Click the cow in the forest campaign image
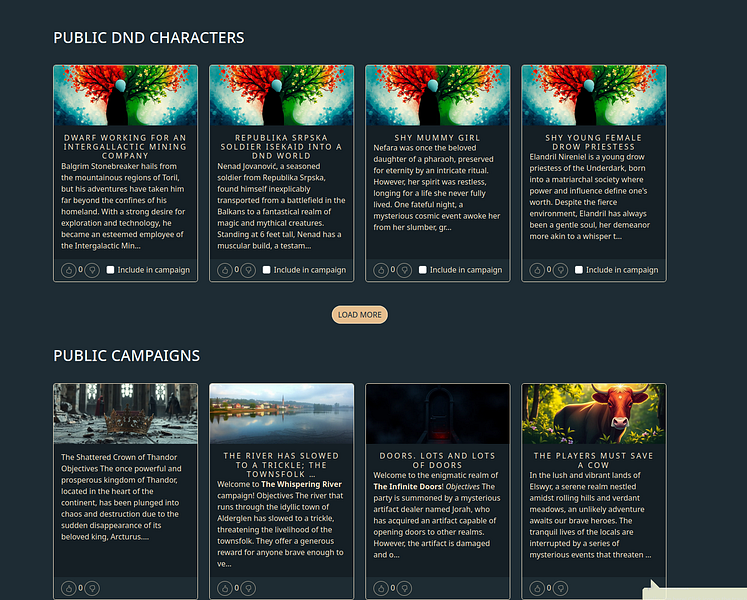This screenshot has width=747, height=600. point(594,414)
